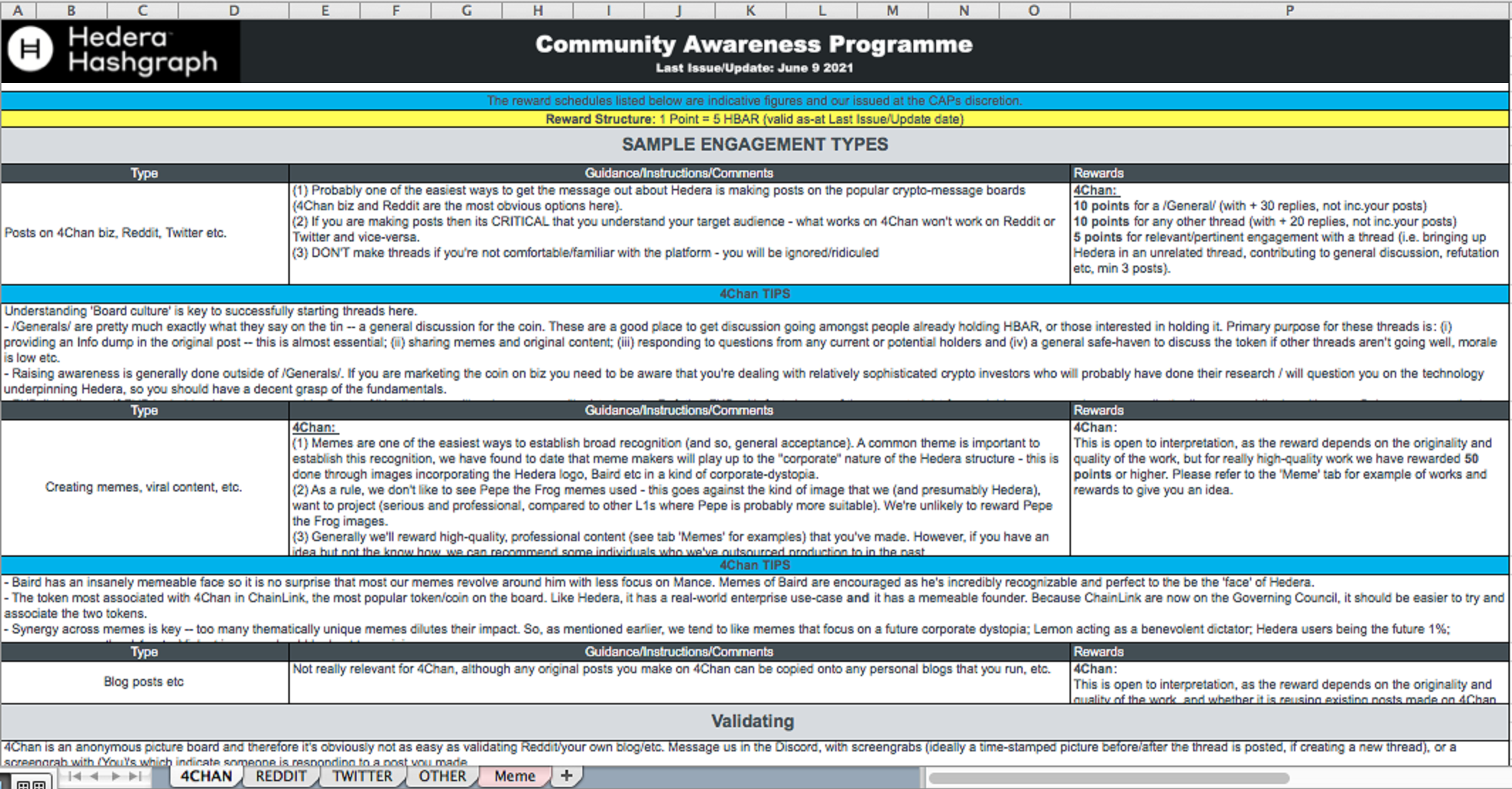The image size is (1512, 789).
Task: Click the next sheet arrow
Action: (115, 776)
